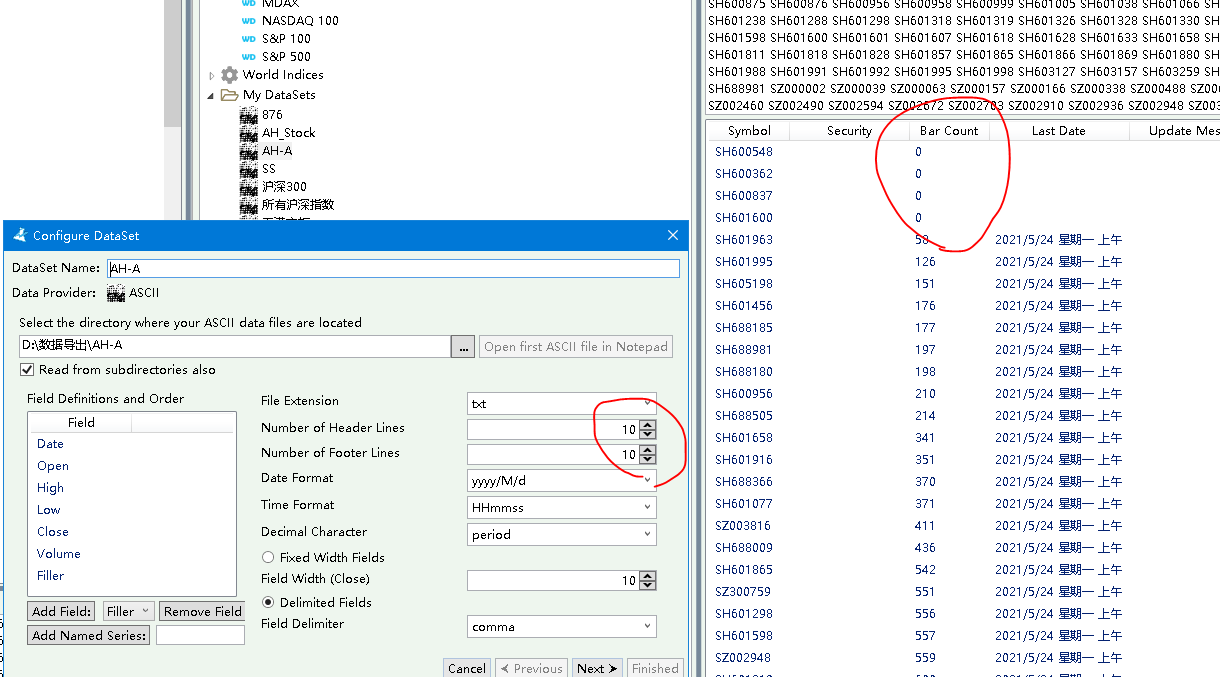Click the Bar Count column header
The width and height of the screenshot is (1220, 677).
[948, 131]
